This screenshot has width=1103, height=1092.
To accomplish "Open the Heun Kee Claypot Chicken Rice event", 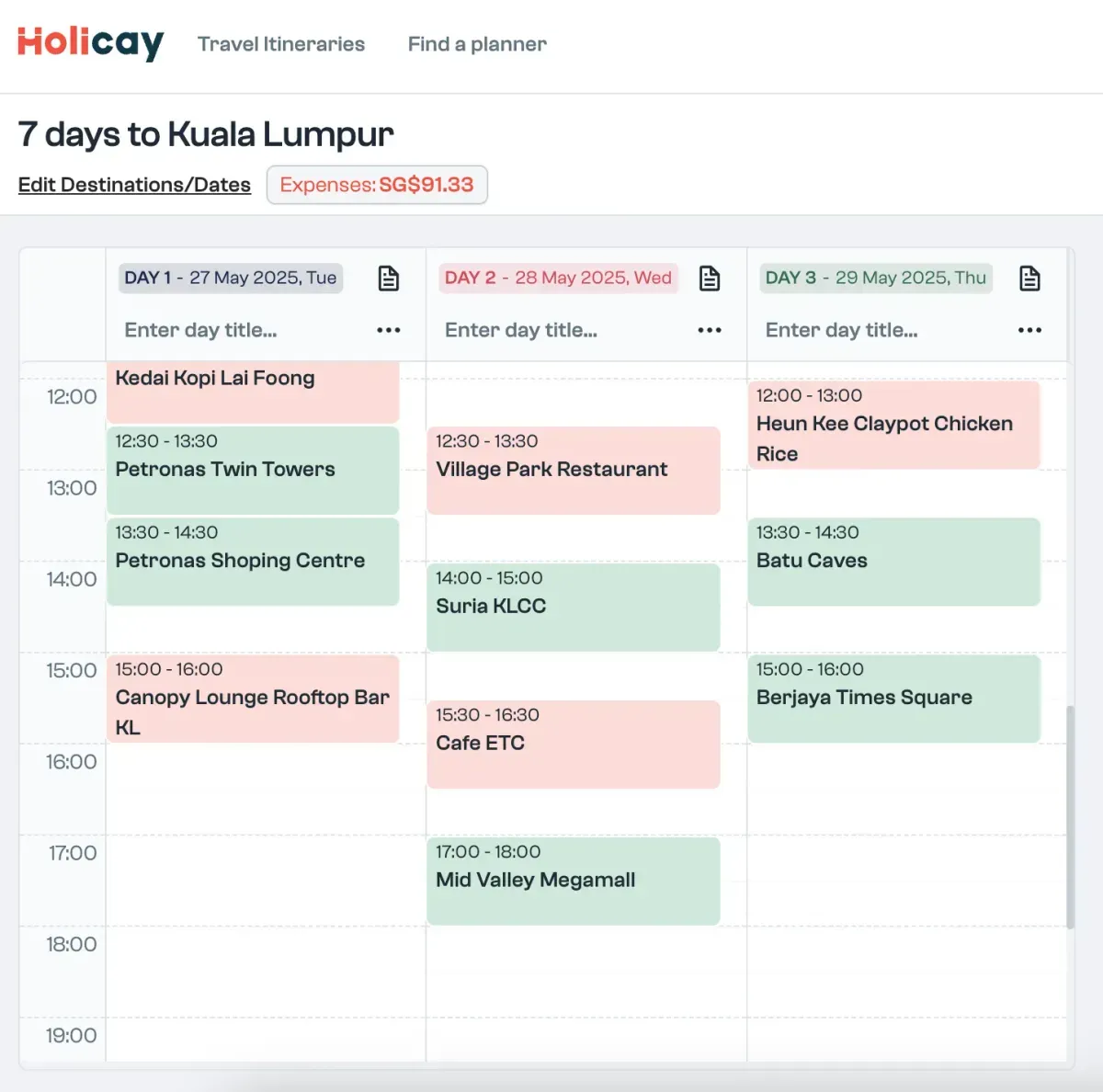I will click(893, 425).
